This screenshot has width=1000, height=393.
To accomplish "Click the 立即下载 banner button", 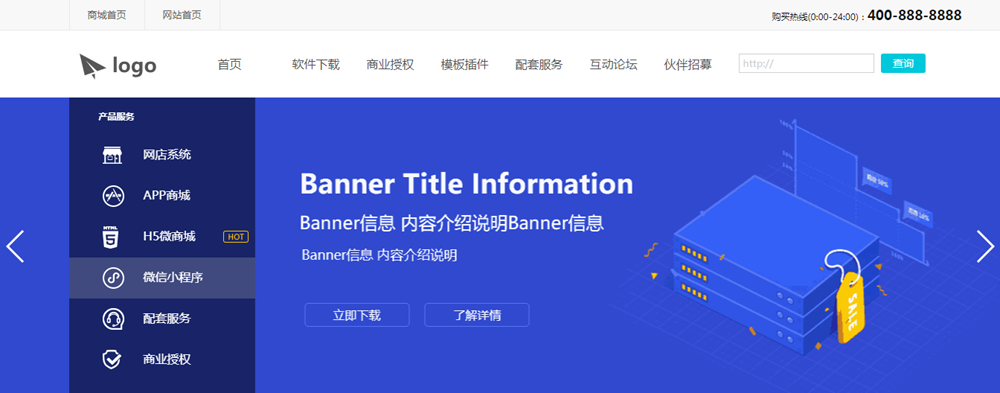I will 357,315.
